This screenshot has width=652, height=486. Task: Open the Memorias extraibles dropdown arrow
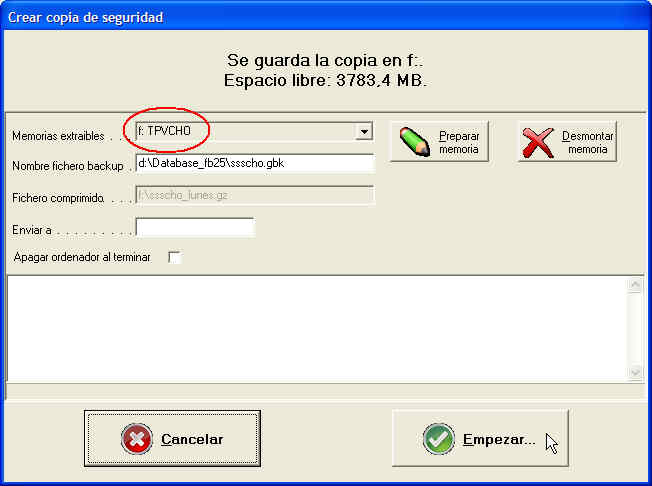(x=364, y=131)
